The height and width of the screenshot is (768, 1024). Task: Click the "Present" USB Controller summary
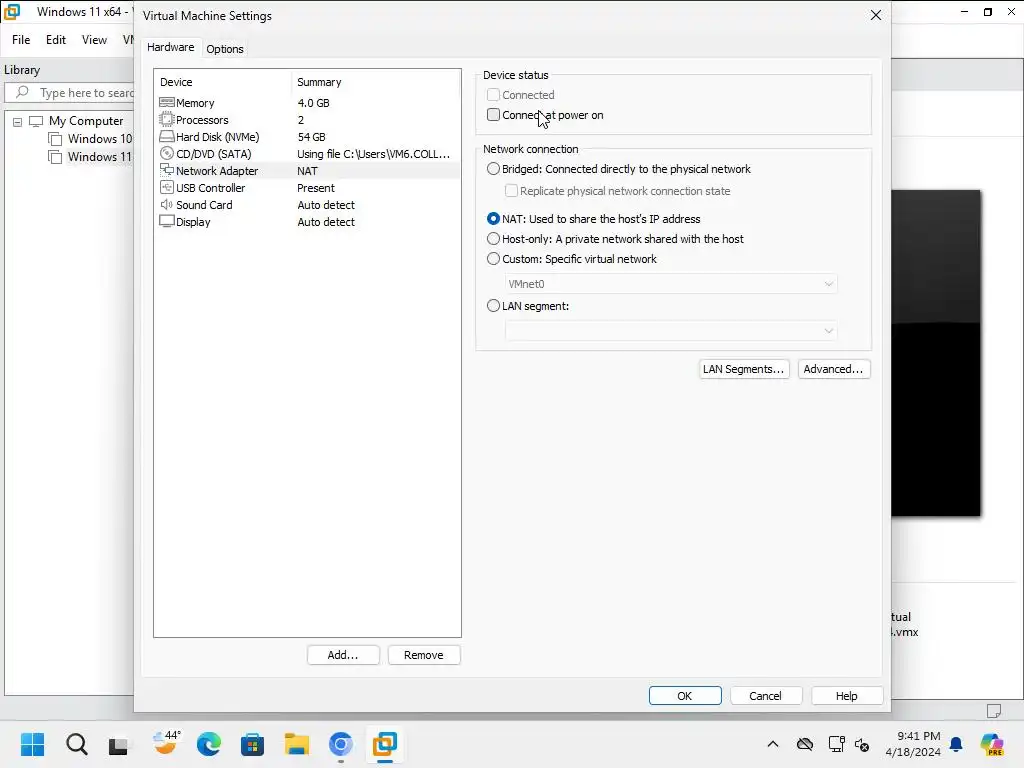(x=316, y=187)
